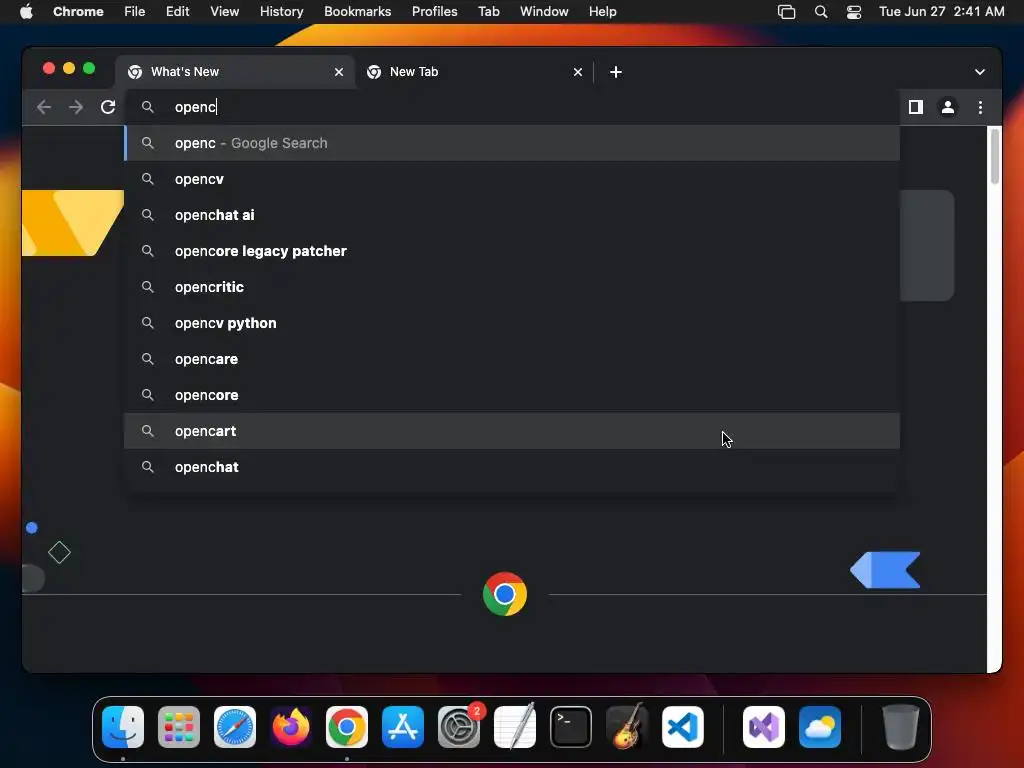Open TextEdit from the Dock

[515, 727]
